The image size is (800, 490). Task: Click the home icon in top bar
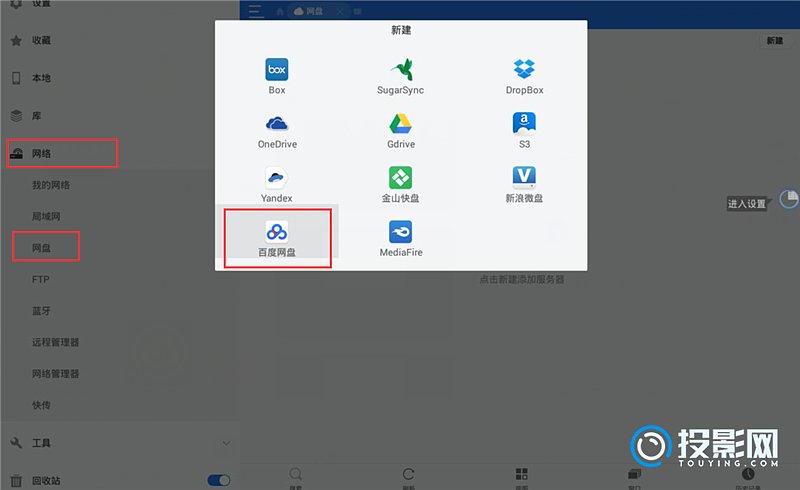(x=280, y=11)
